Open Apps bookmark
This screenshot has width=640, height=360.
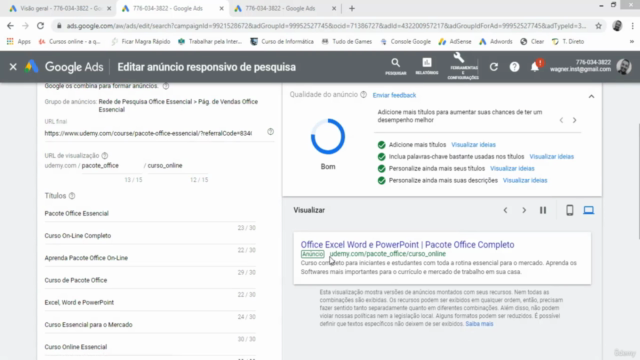pos(19,42)
